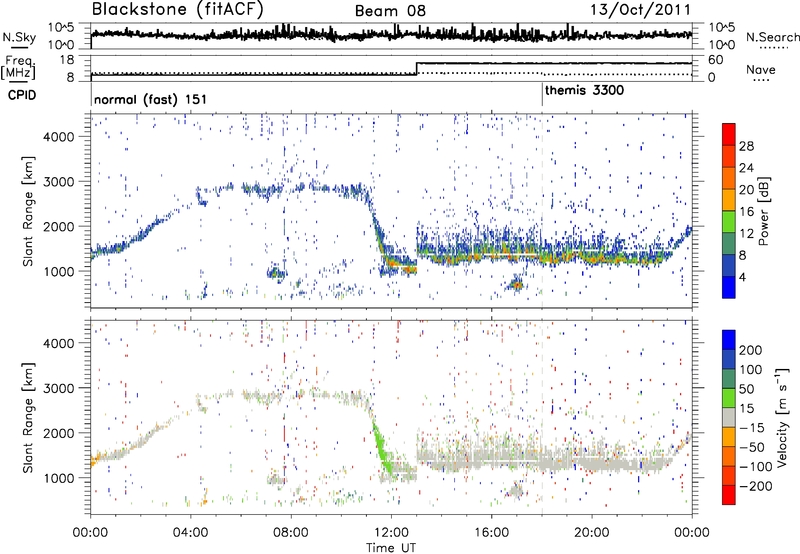The width and height of the screenshot is (800, 554).
Task: Click the 'CPID' row label
Action: [x=22, y=95]
